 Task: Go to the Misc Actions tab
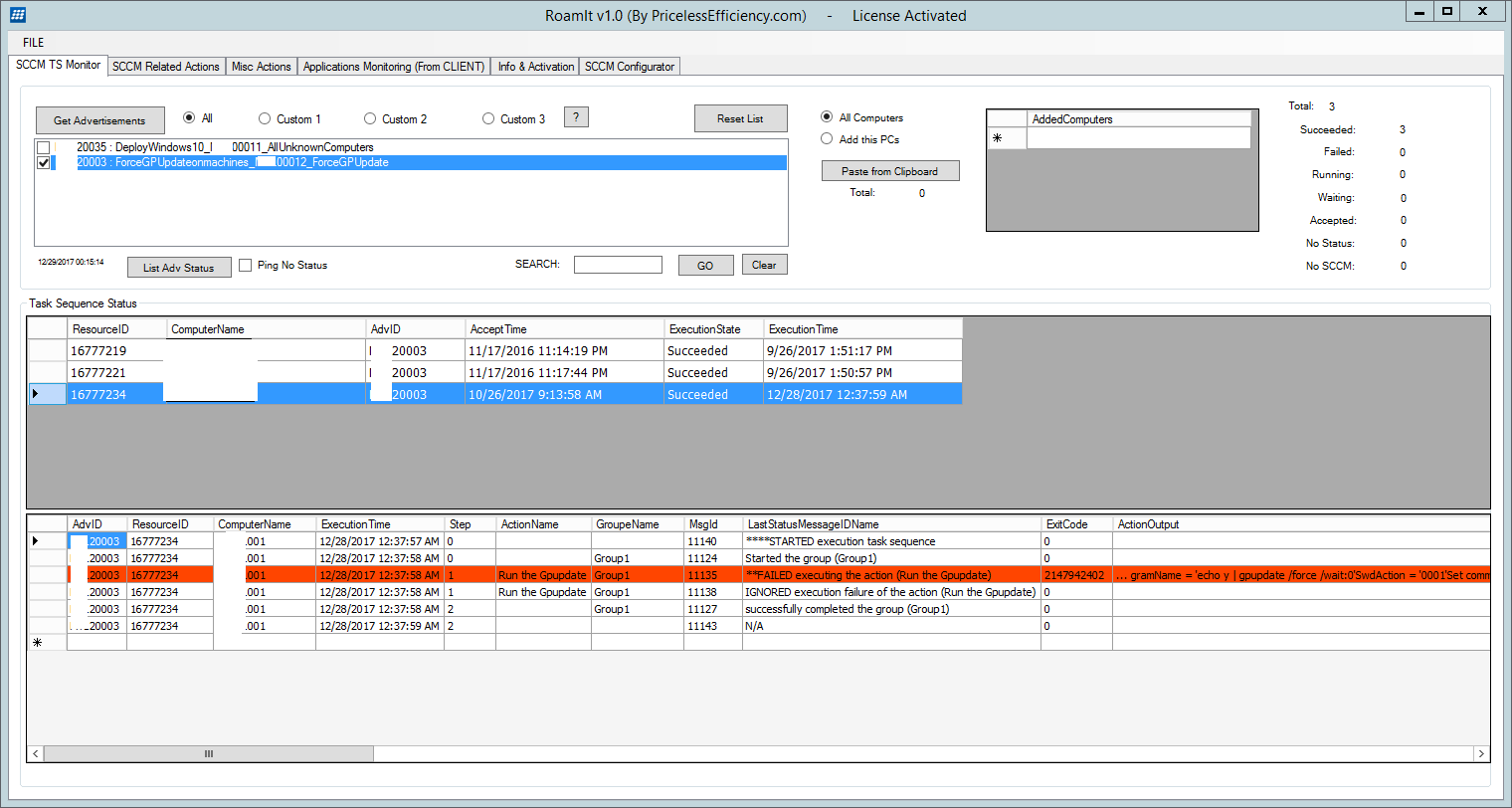262,67
